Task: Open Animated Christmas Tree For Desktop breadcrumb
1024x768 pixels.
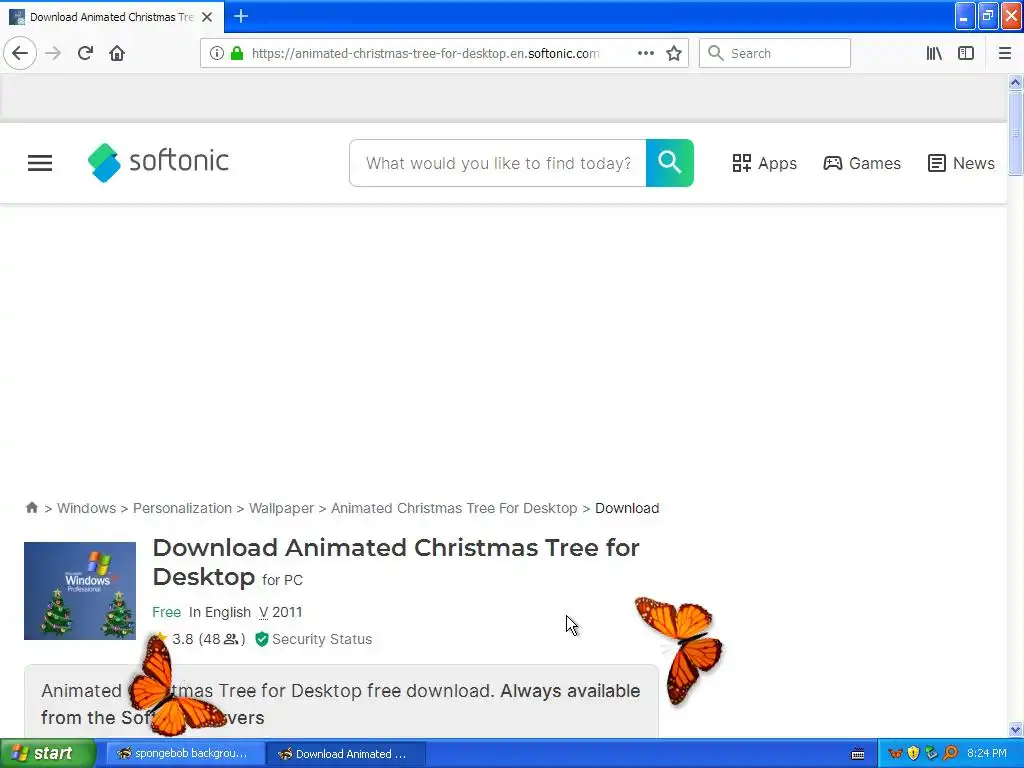Action: click(454, 508)
